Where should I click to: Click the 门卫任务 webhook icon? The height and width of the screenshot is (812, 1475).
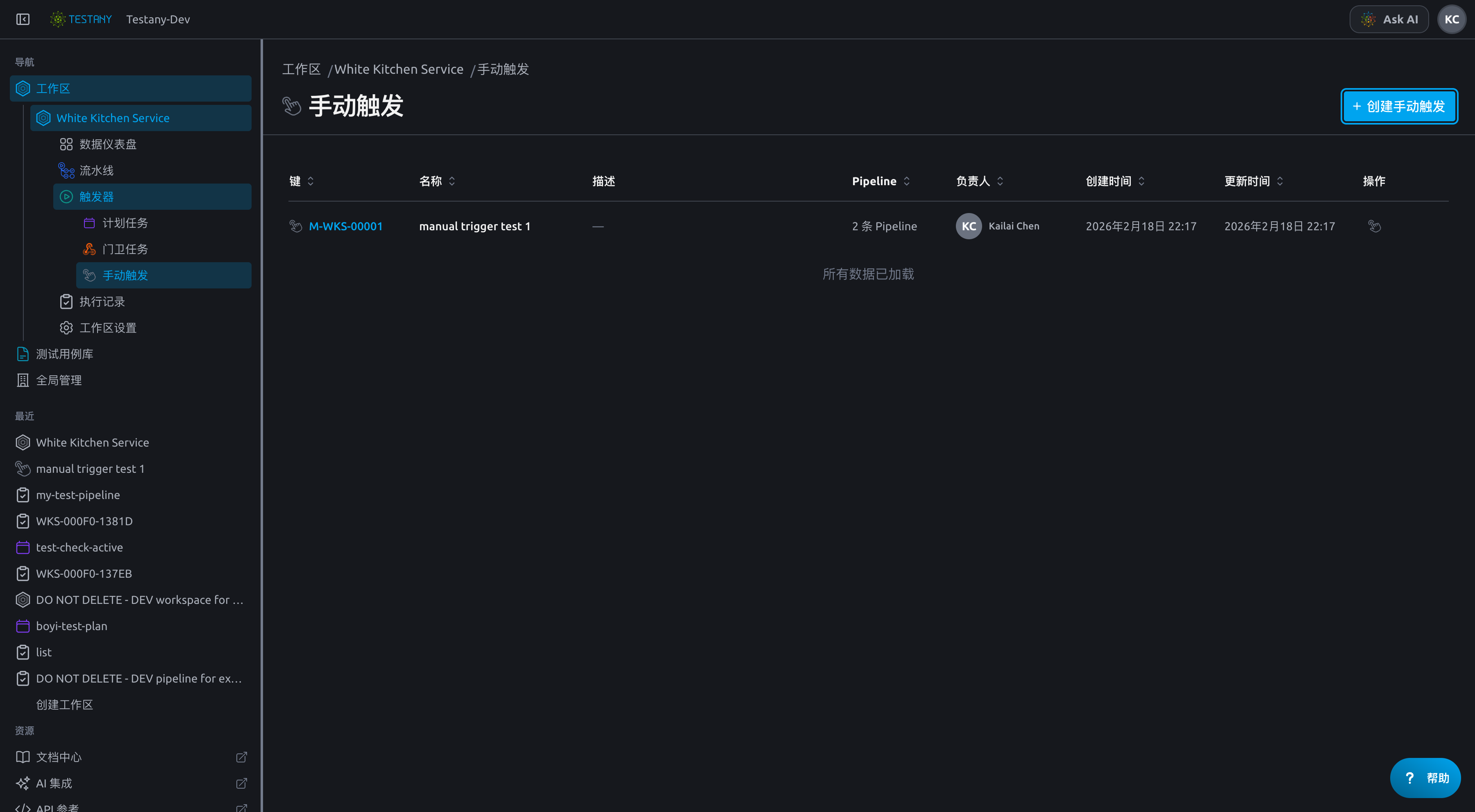tap(89, 249)
